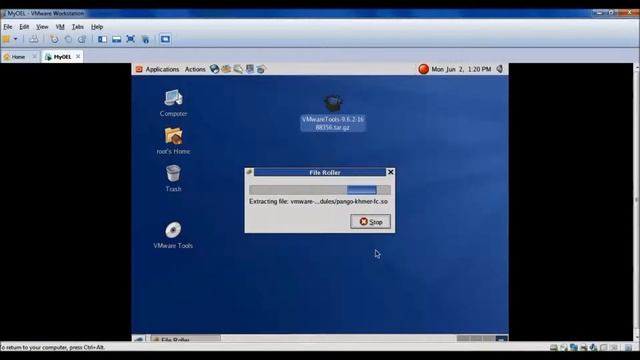Screen dimensions: 640x360
Task: Click the network adapter status bar icon
Action: [x=574, y=348]
